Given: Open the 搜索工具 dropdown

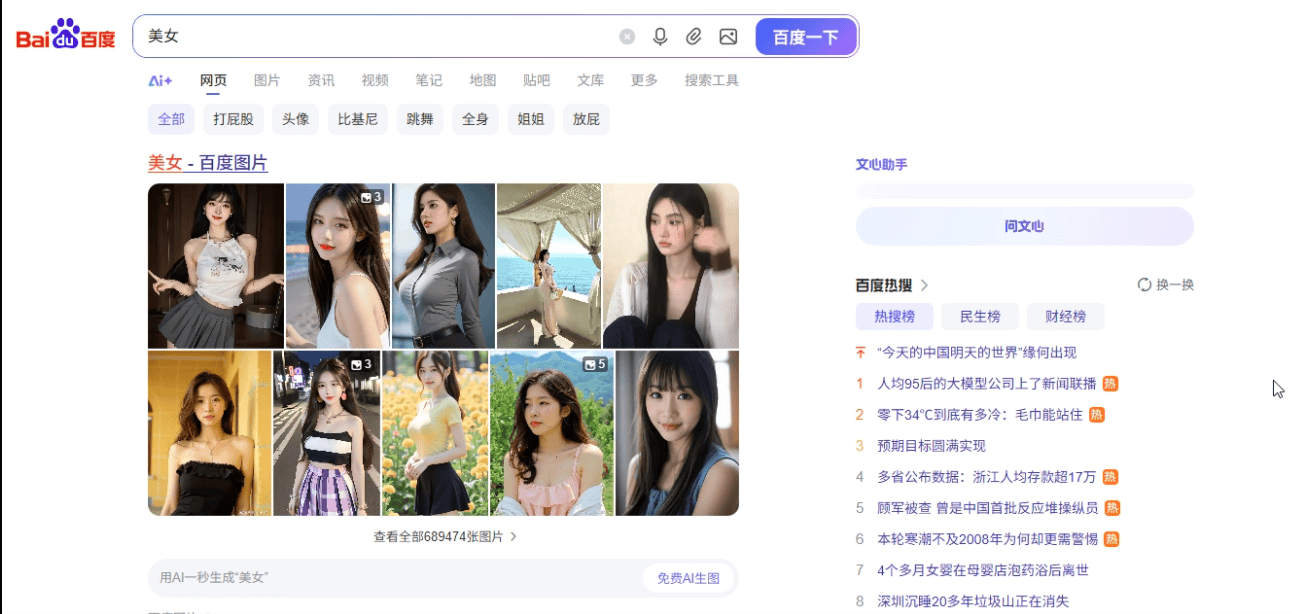Looking at the screenshot, I should point(711,80).
